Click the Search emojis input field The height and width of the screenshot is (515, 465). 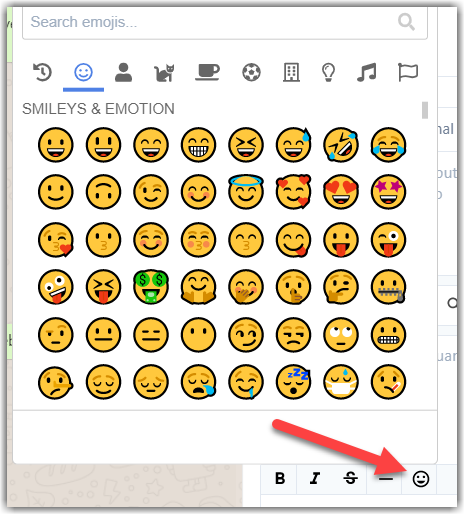click(x=225, y=23)
